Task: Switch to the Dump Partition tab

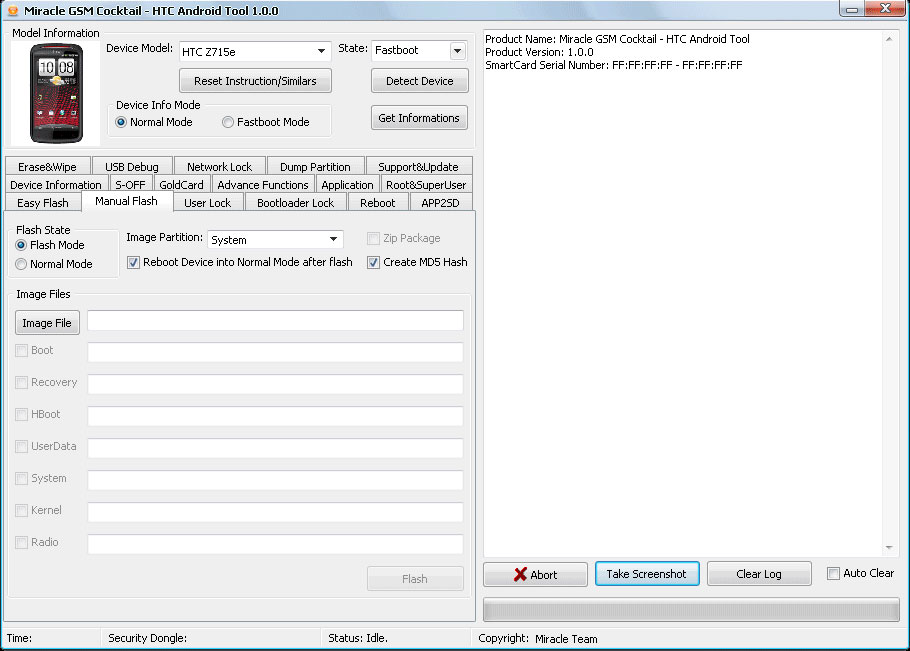Action: coord(315,167)
